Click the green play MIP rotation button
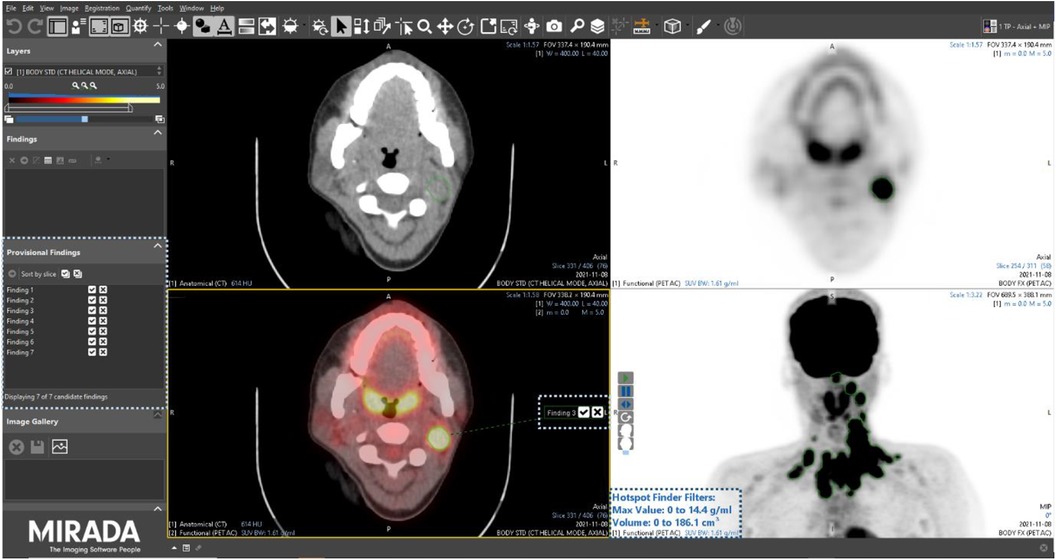 (626, 378)
